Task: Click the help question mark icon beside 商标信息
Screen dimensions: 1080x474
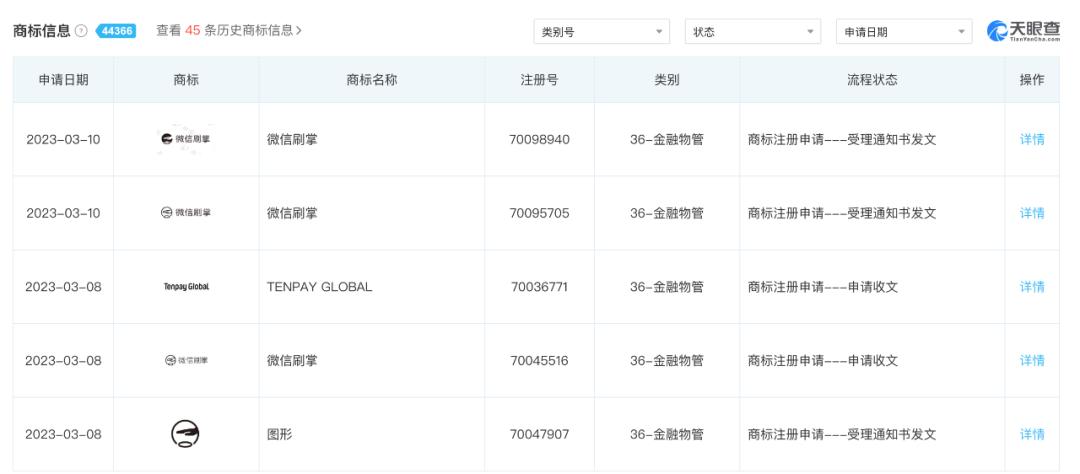Action: tap(83, 32)
